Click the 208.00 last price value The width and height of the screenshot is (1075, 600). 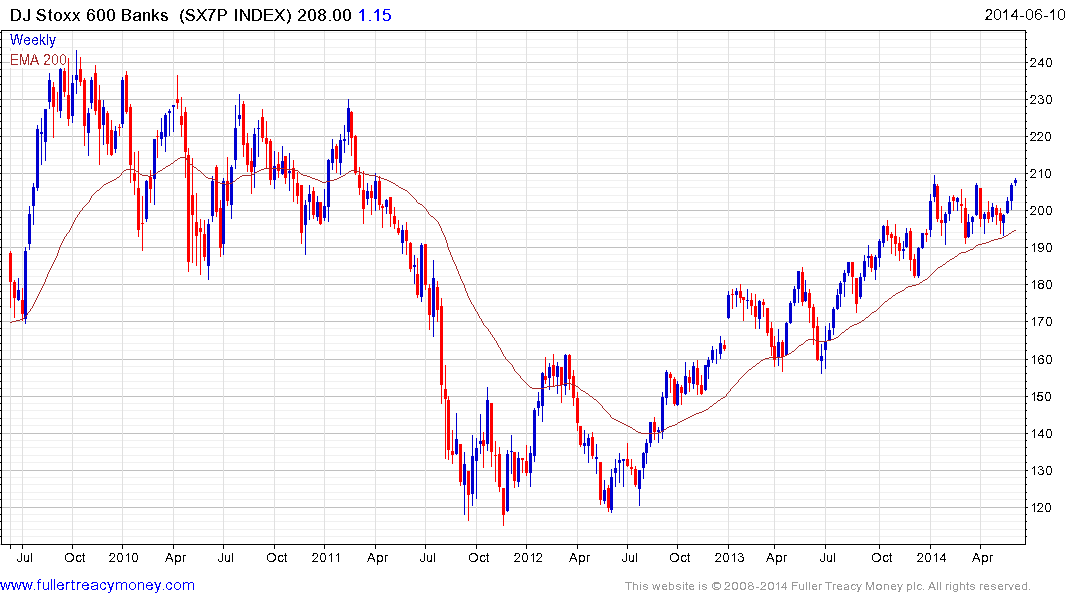[324, 15]
